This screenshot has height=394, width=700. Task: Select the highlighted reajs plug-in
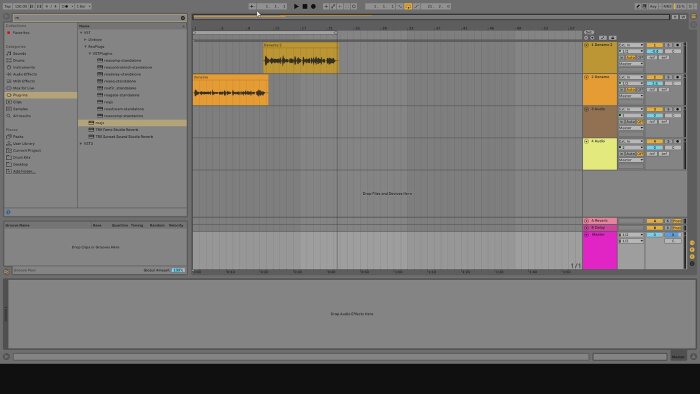pos(132,123)
